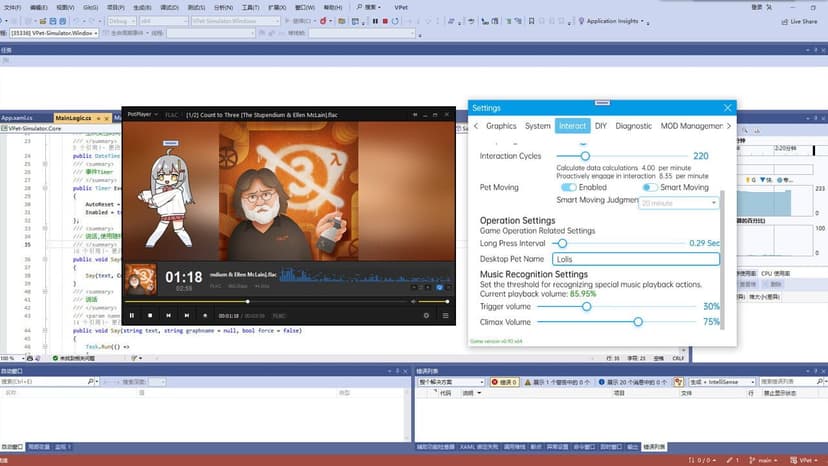The width and height of the screenshot is (828, 466).
Task: Toggle the red Errors 0 filter button
Action: 504,381
